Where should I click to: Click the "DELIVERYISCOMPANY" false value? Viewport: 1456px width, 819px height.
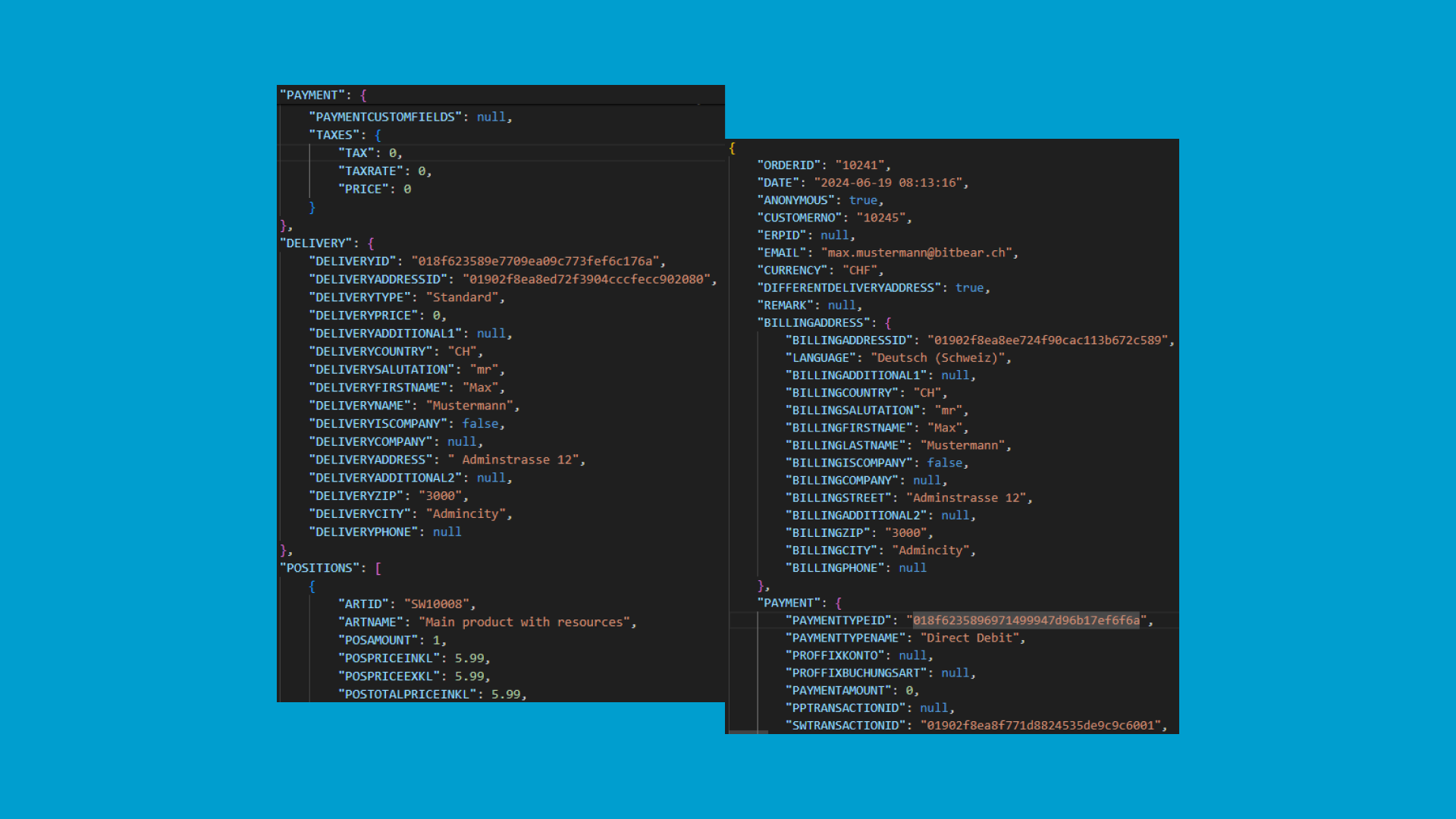(481, 424)
